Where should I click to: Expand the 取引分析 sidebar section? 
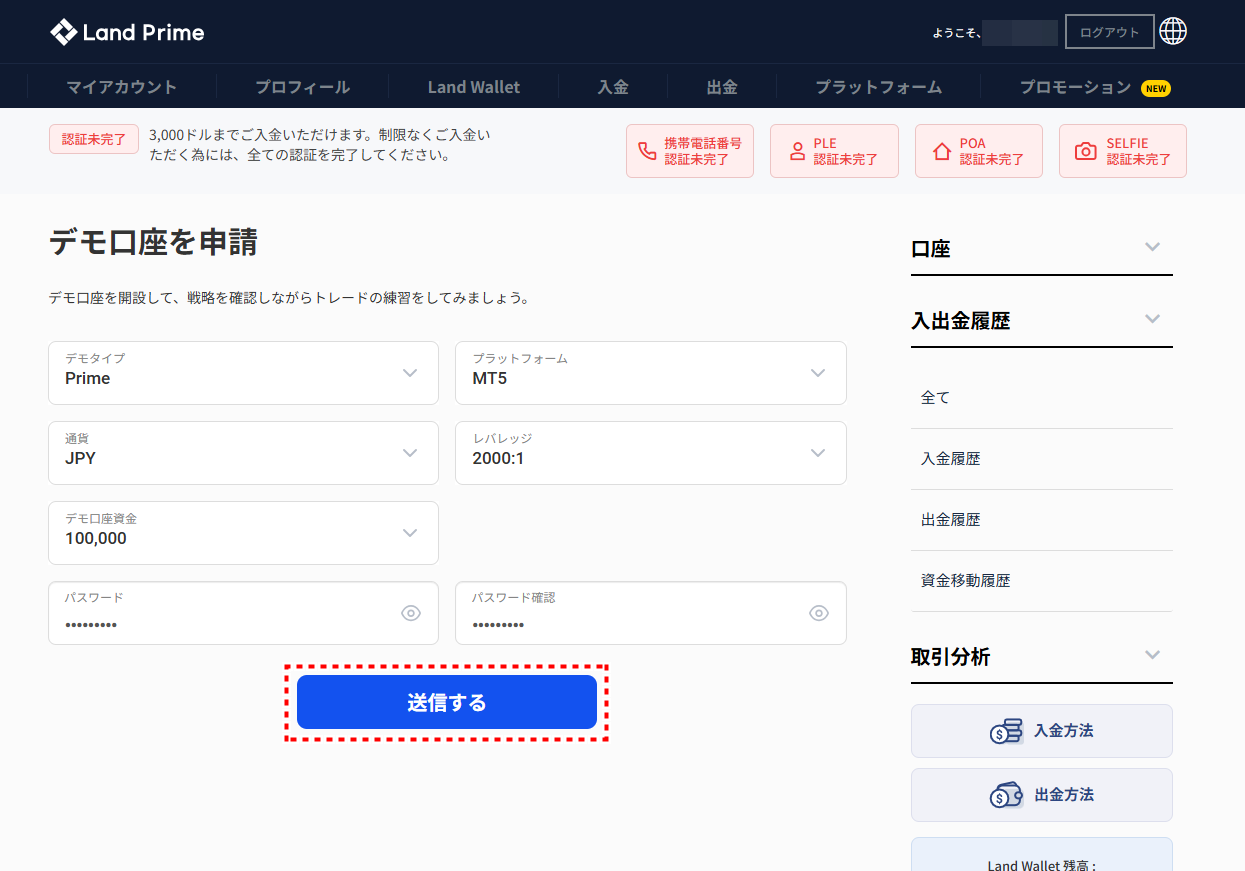1041,656
